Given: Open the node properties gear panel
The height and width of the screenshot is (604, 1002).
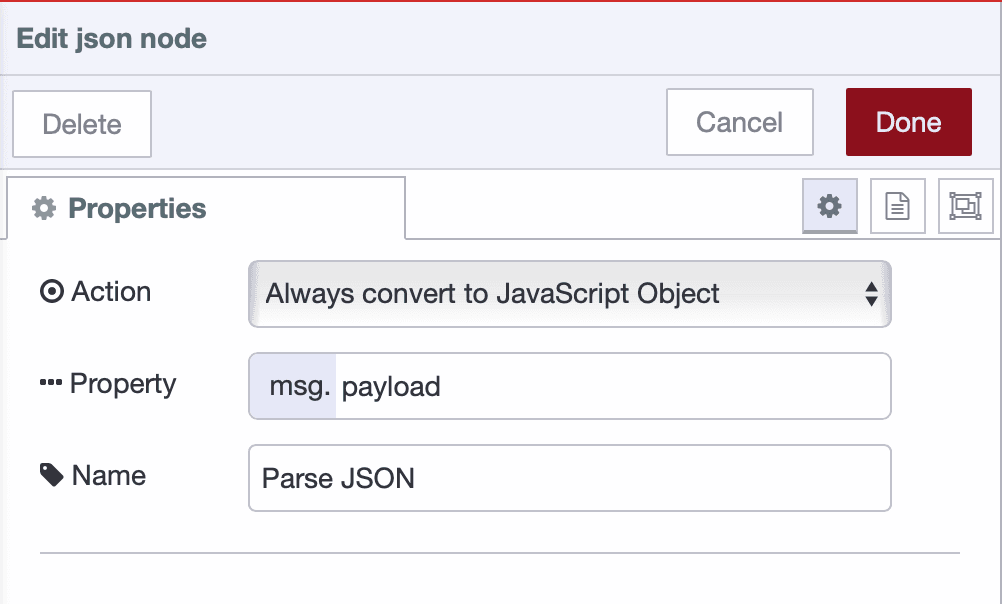Looking at the screenshot, I should 829,205.
